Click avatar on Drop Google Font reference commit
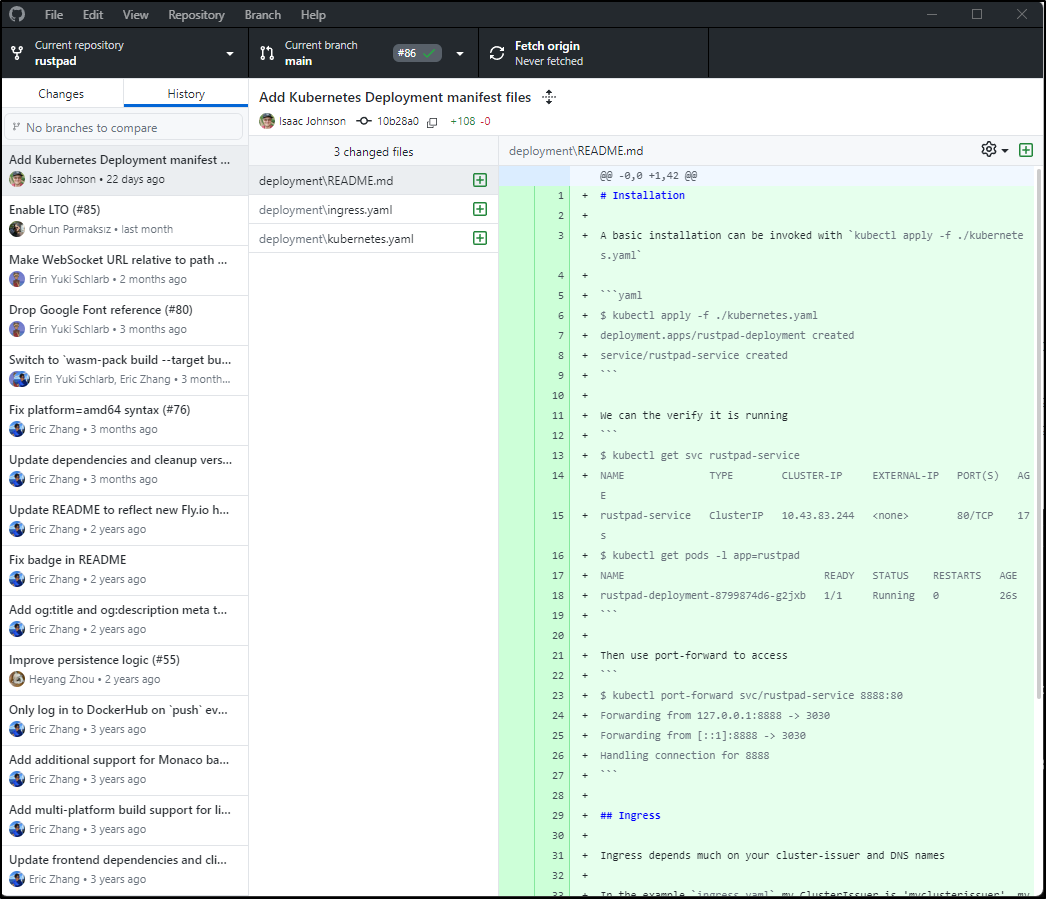The height and width of the screenshot is (899, 1046). [17, 329]
